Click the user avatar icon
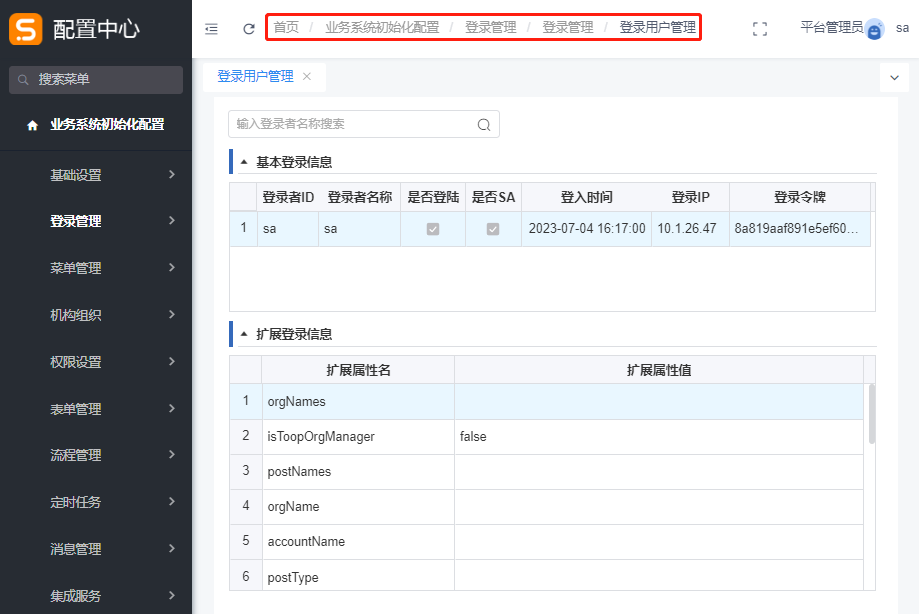 coord(875,30)
